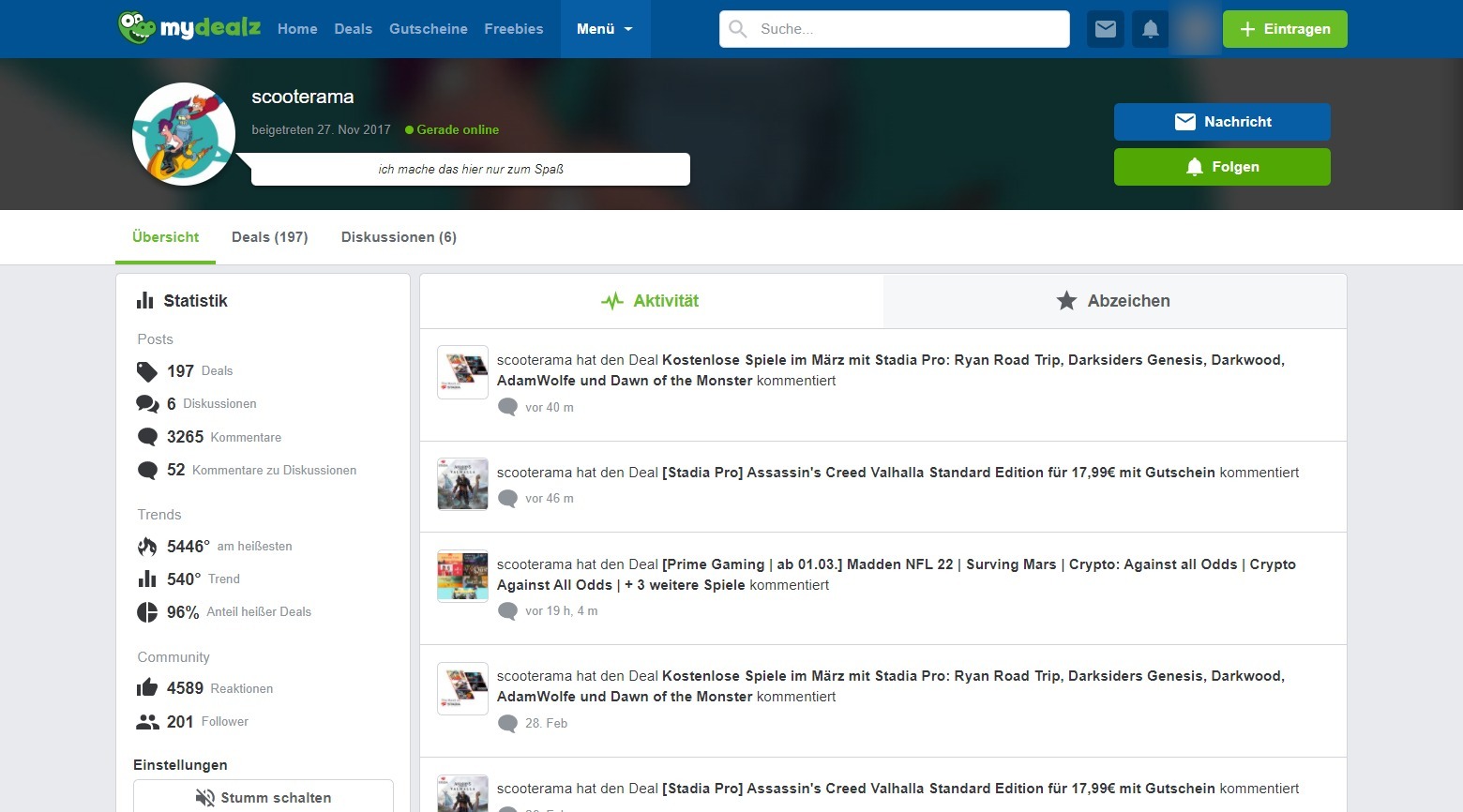1463x812 pixels.
Task: Open the notifications bell icon in header
Action: [1151, 29]
